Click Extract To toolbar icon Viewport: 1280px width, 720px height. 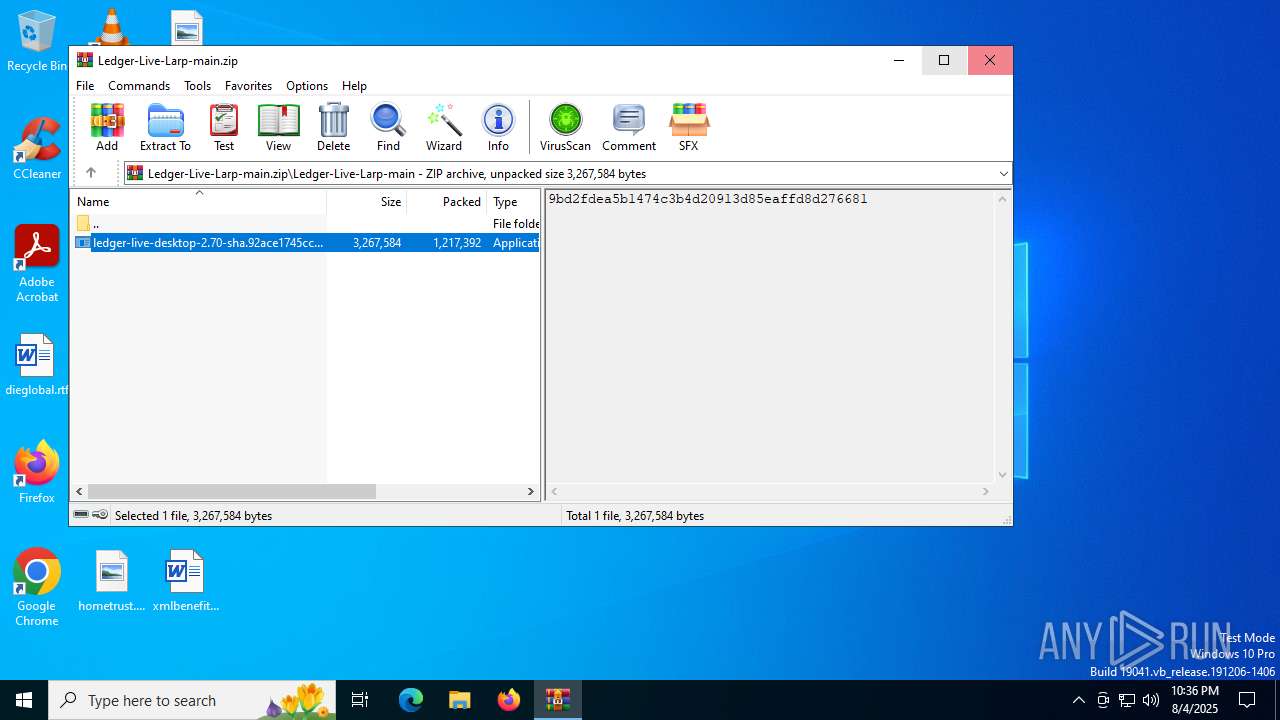165,127
